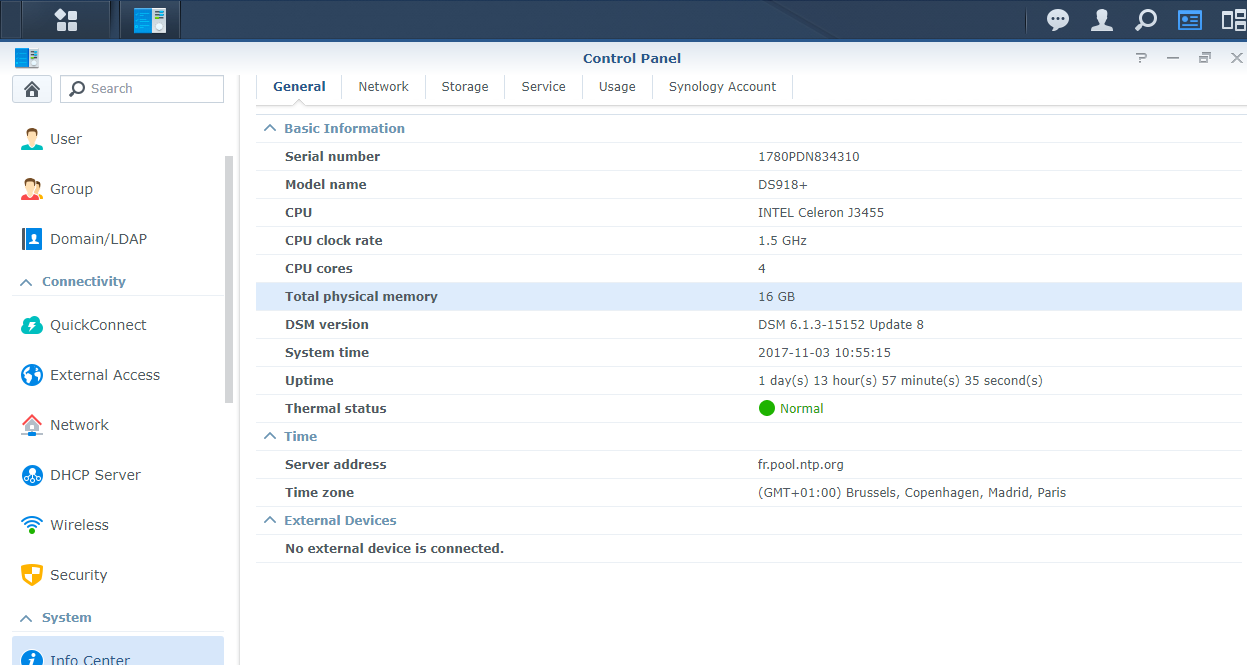The image size is (1247, 665).
Task: Open Pilot View in the top bar
Action: 1234,20
